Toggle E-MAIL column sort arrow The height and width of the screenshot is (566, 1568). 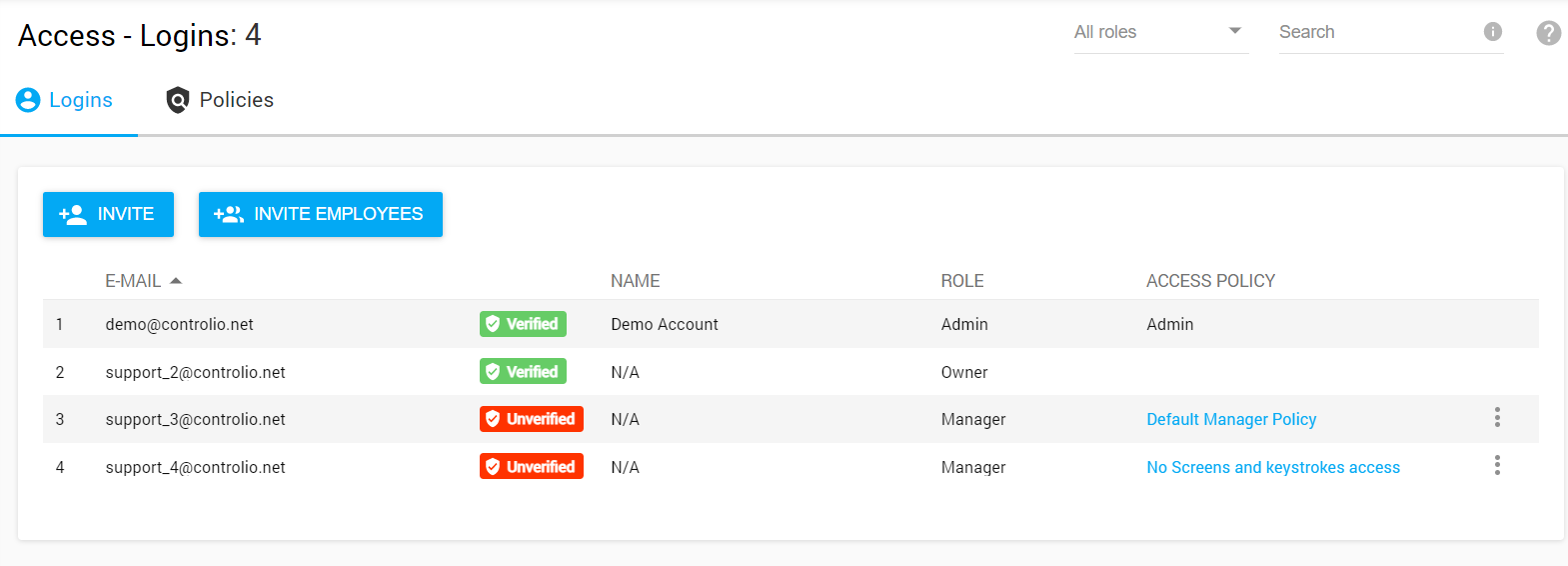pos(176,281)
